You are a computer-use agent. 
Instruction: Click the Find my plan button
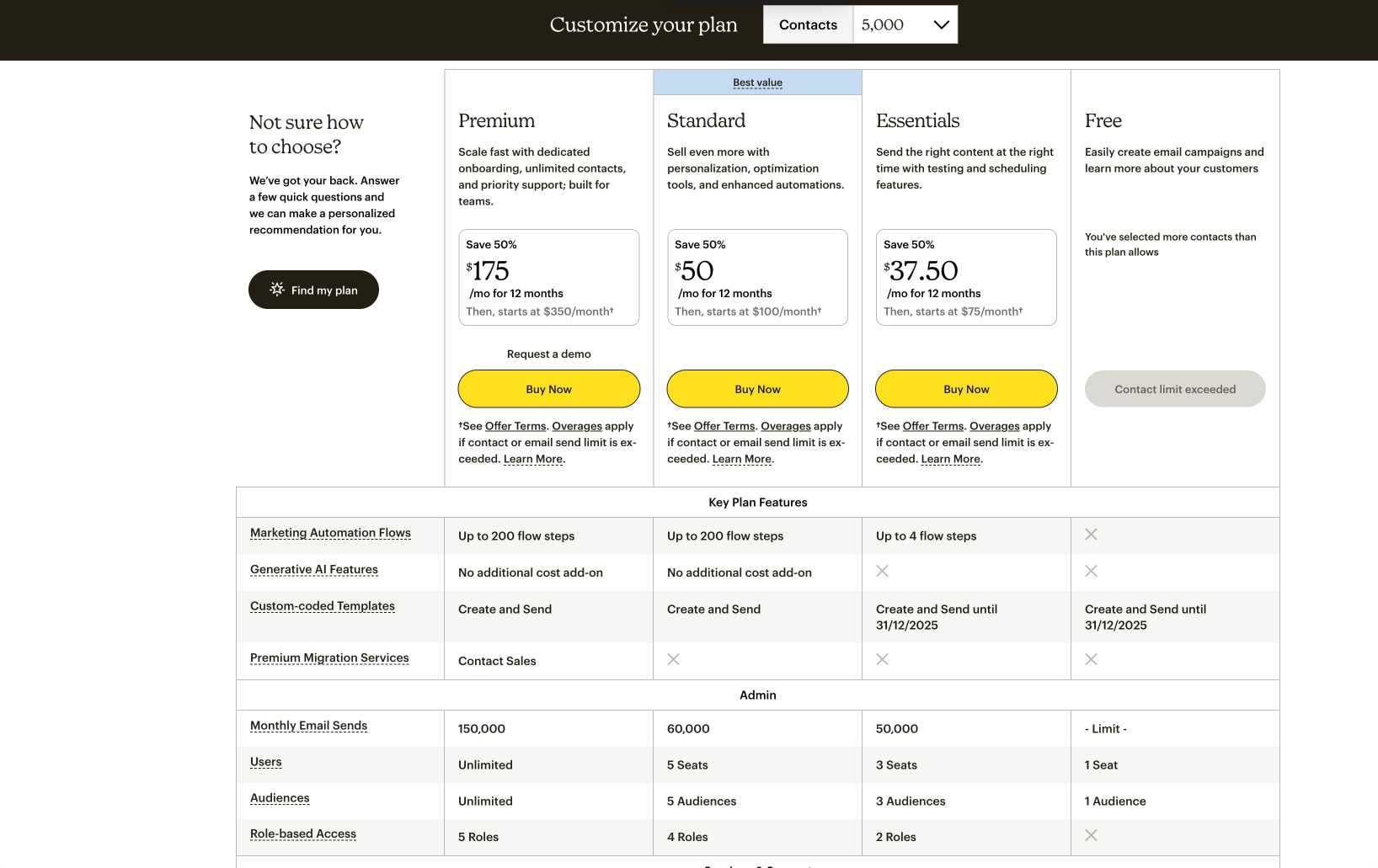coord(313,290)
